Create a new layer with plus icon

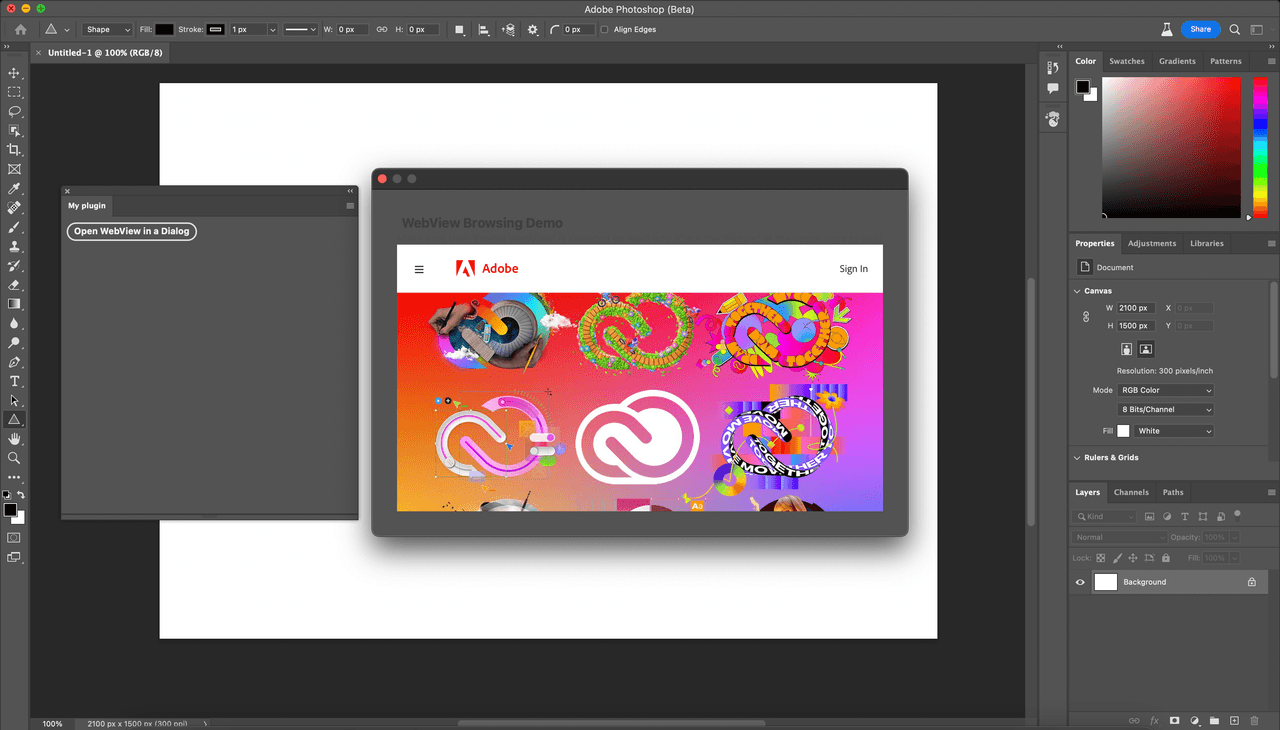[x=1234, y=720]
